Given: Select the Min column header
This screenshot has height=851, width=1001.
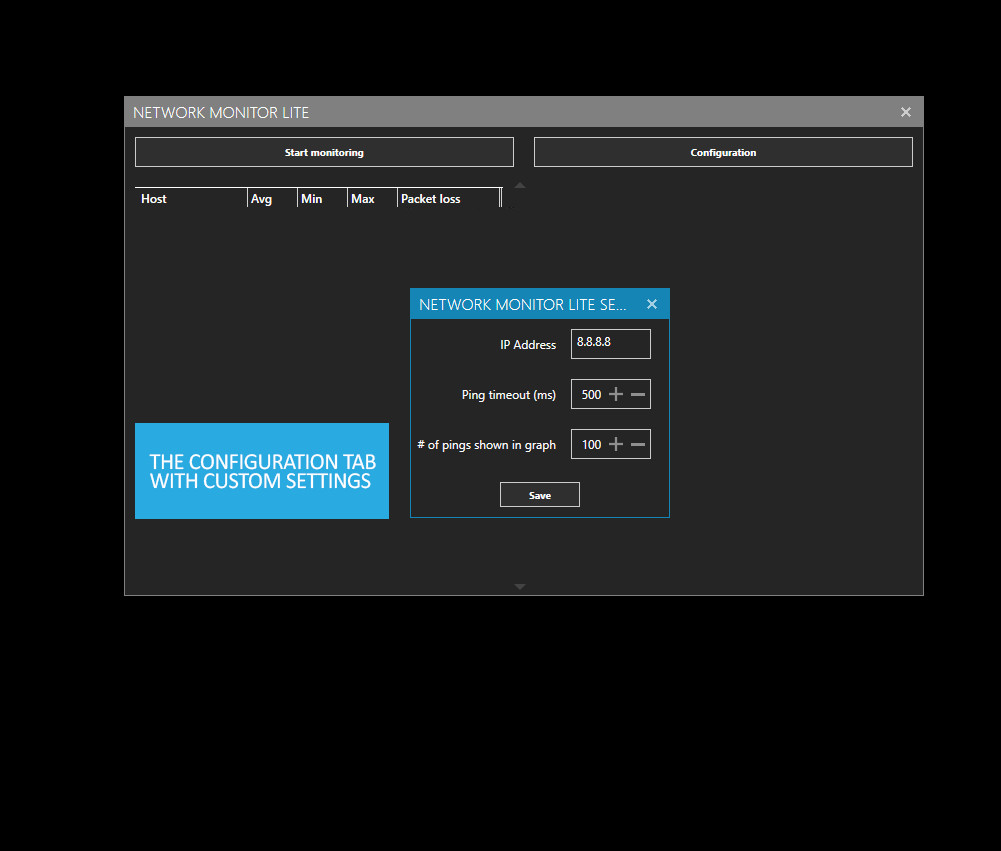Looking at the screenshot, I should (x=321, y=198).
